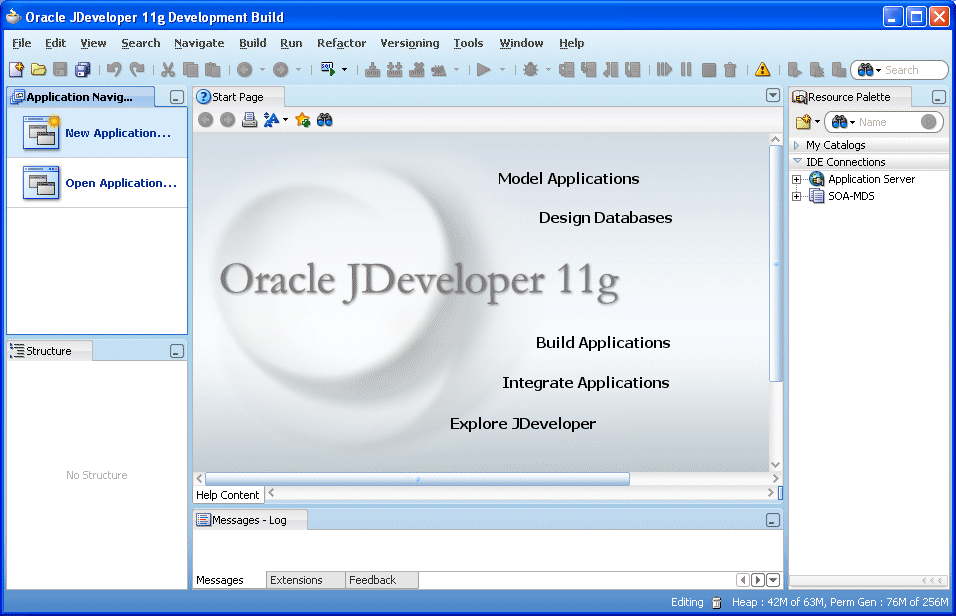Click the Debug bug icon
This screenshot has height=616, width=956.
530,70
